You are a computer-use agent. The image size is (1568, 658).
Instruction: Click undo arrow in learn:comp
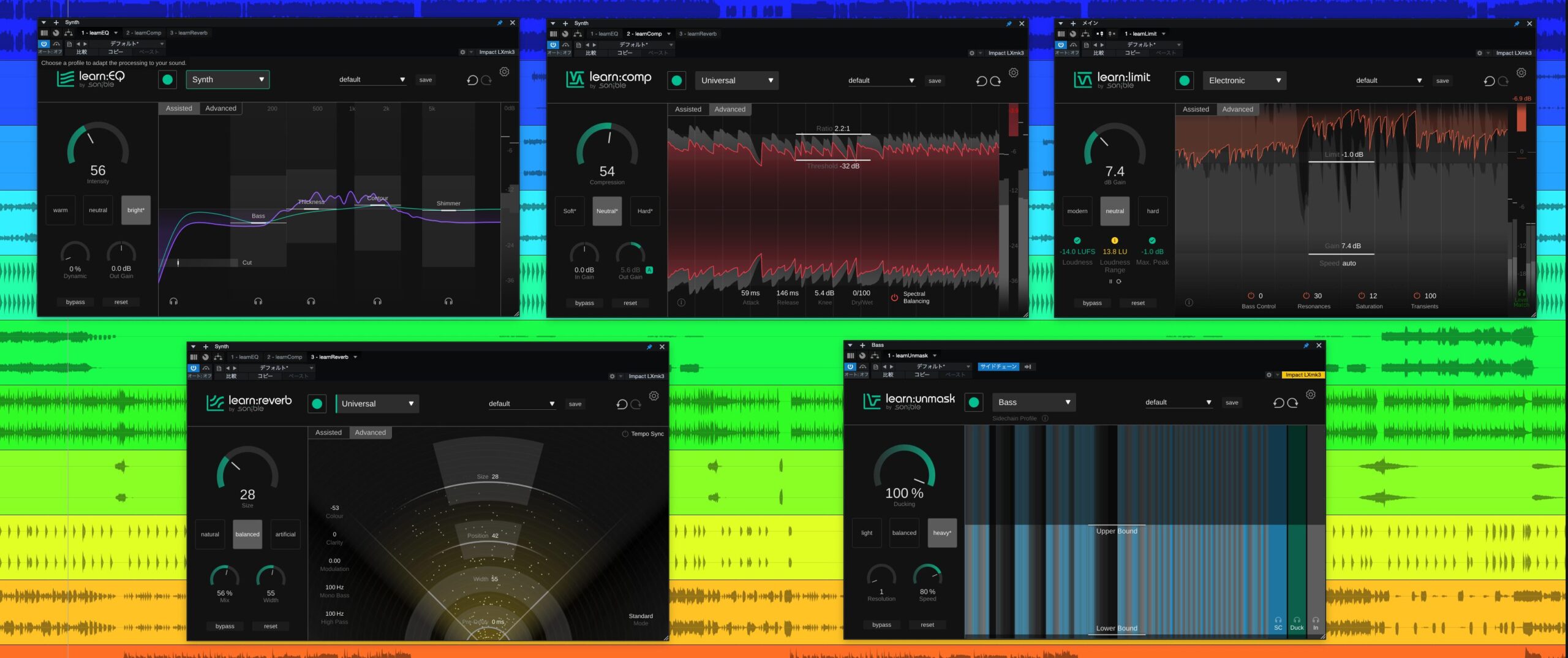(x=981, y=81)
